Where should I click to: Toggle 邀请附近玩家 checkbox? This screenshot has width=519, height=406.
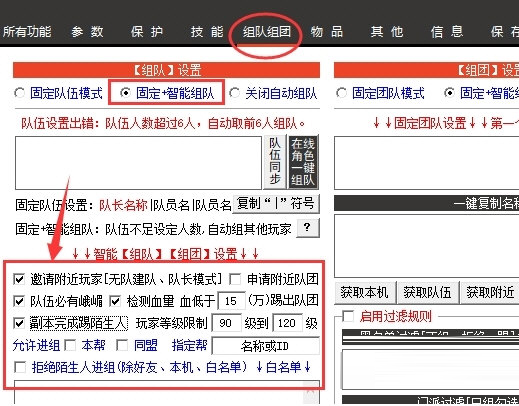coord(19,279)
